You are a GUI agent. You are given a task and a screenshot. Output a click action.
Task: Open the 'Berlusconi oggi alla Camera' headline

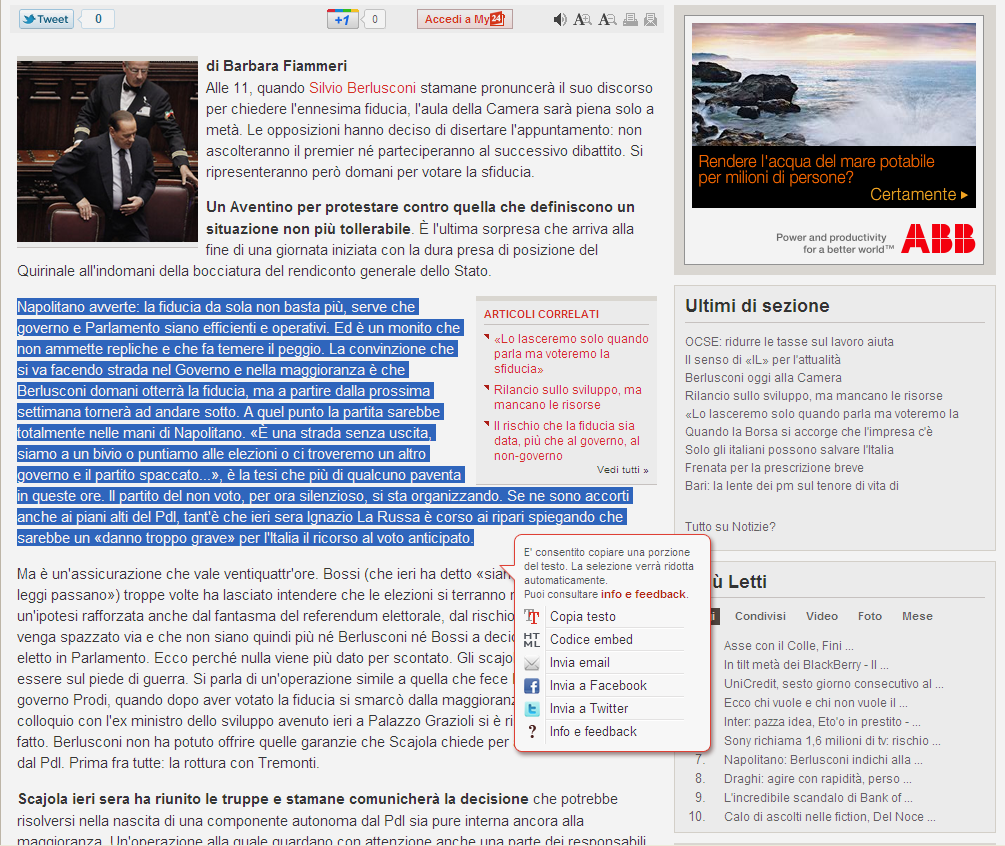[x=763, y=378]
